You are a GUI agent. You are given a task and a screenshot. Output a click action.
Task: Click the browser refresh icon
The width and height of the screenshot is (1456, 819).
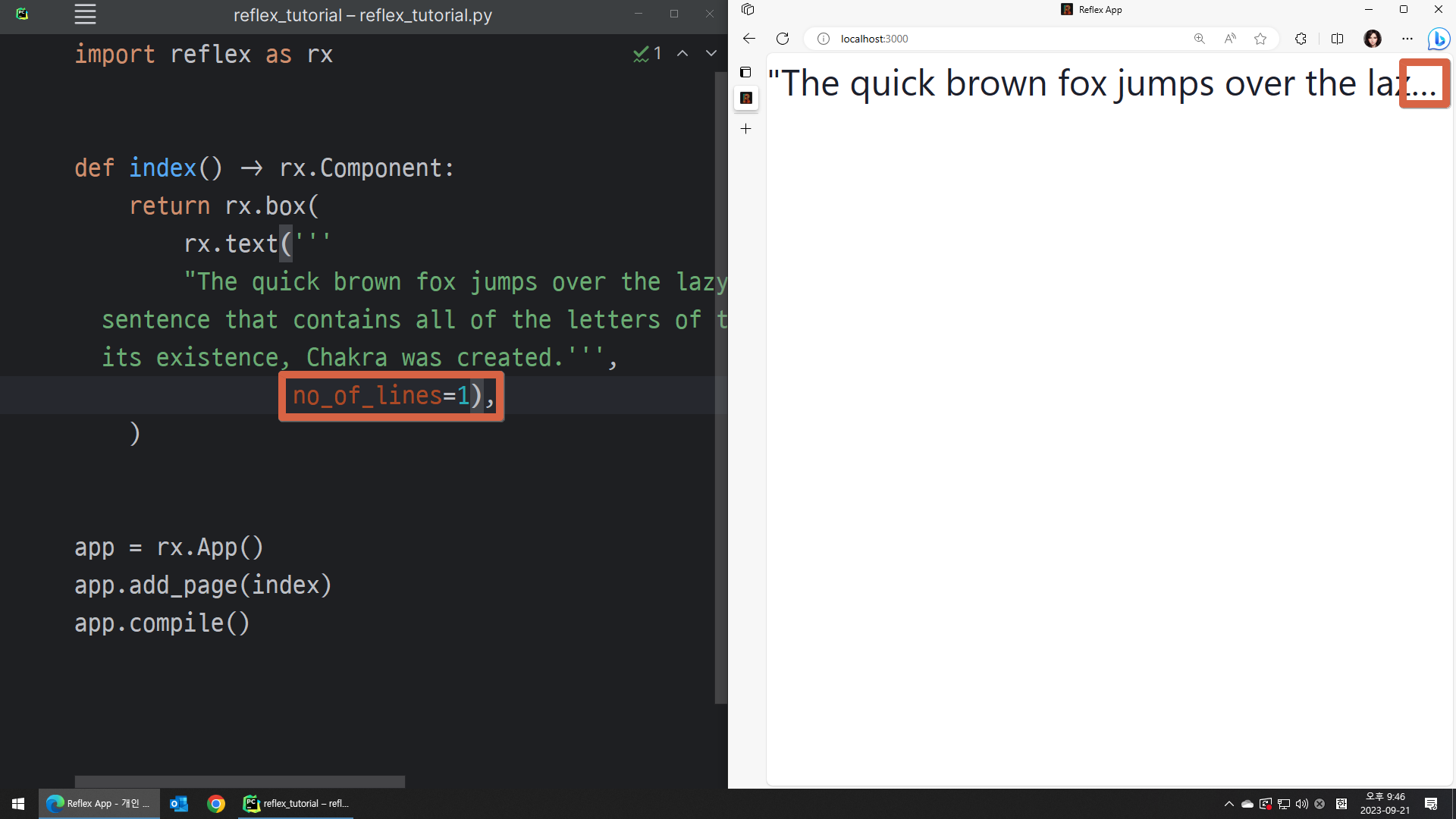pyautogui.click(x=783, y=39)
